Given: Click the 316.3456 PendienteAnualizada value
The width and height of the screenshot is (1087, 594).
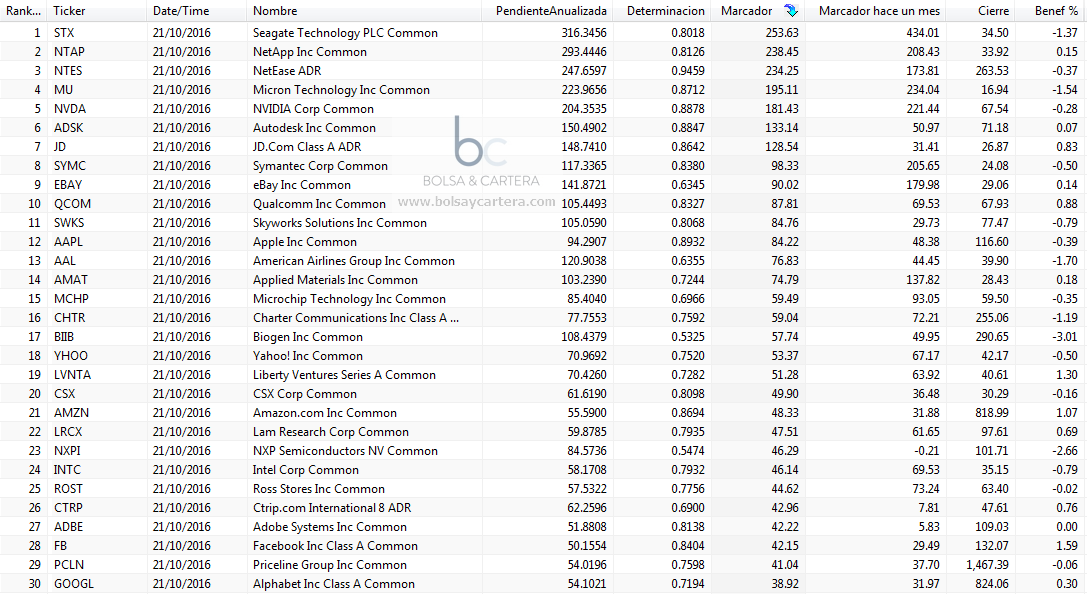Looking at the screenshot, I should [x=584, y=33].
